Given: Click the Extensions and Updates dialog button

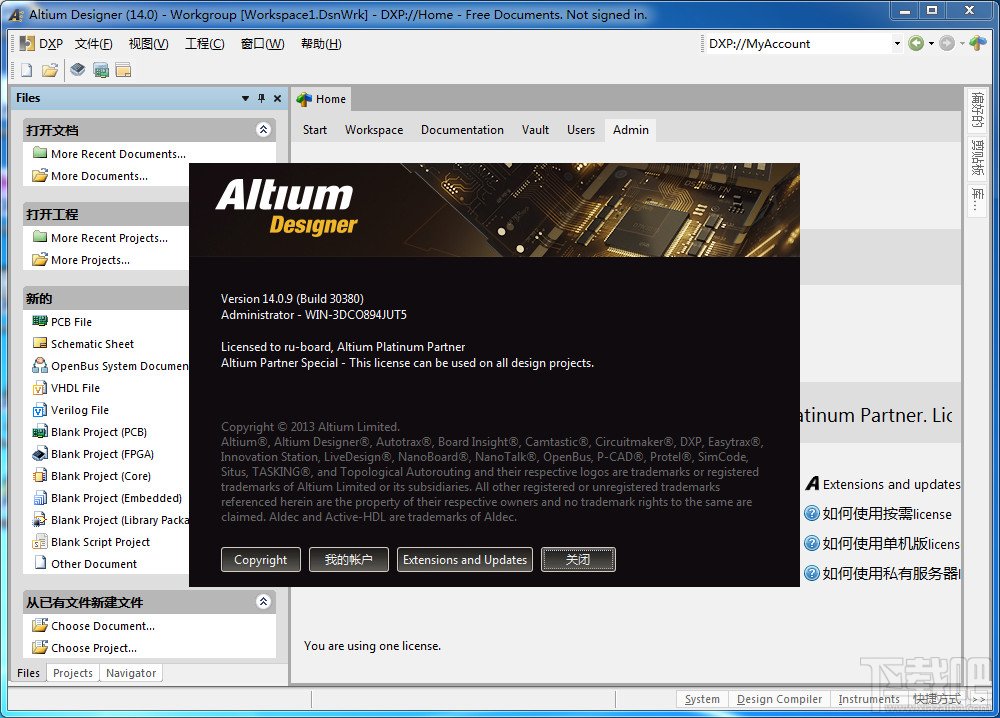Looking at the screenshot, I should click(x=464, y=560).
